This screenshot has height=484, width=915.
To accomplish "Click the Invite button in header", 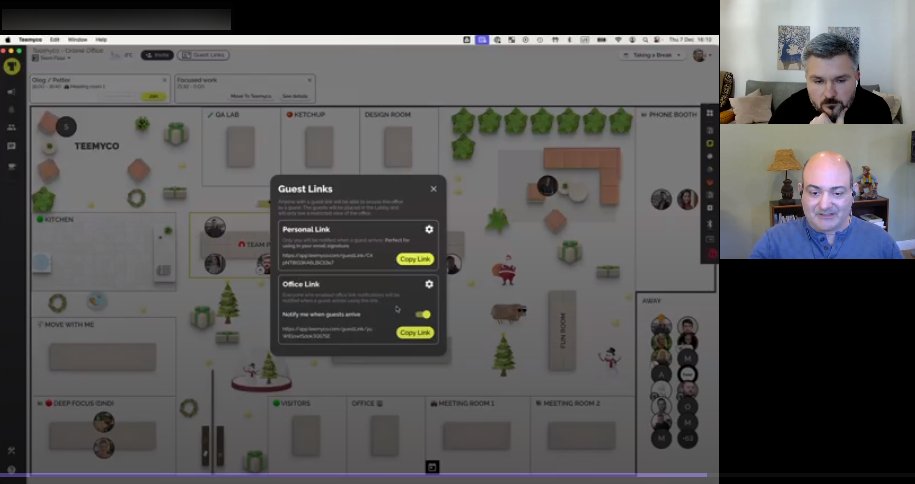I will point(157,55).
